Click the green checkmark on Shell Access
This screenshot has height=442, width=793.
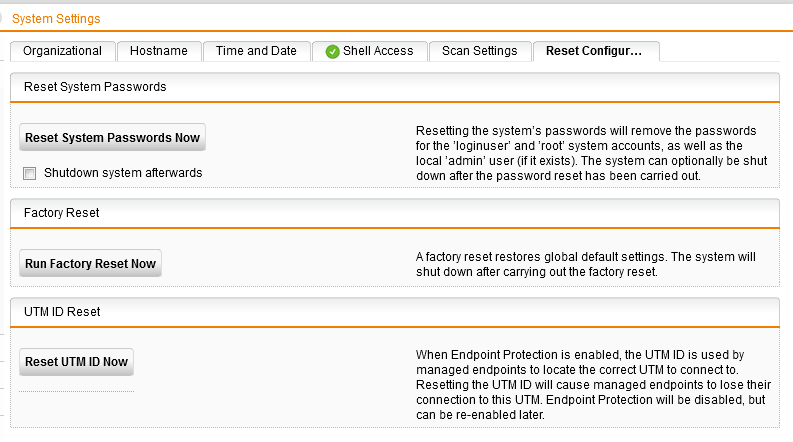332,51
